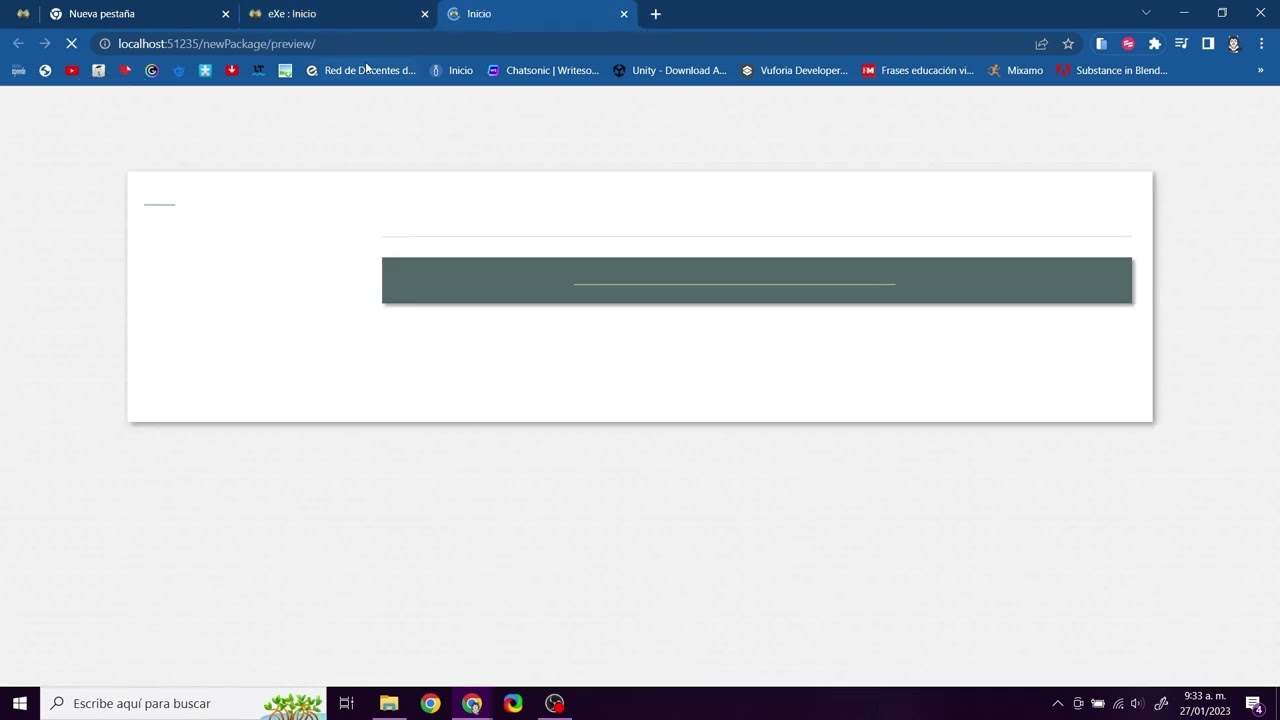Open network Wi-Fi tray icon
The width and height of the screenshot is (1280, 720).
point(1118,703)
